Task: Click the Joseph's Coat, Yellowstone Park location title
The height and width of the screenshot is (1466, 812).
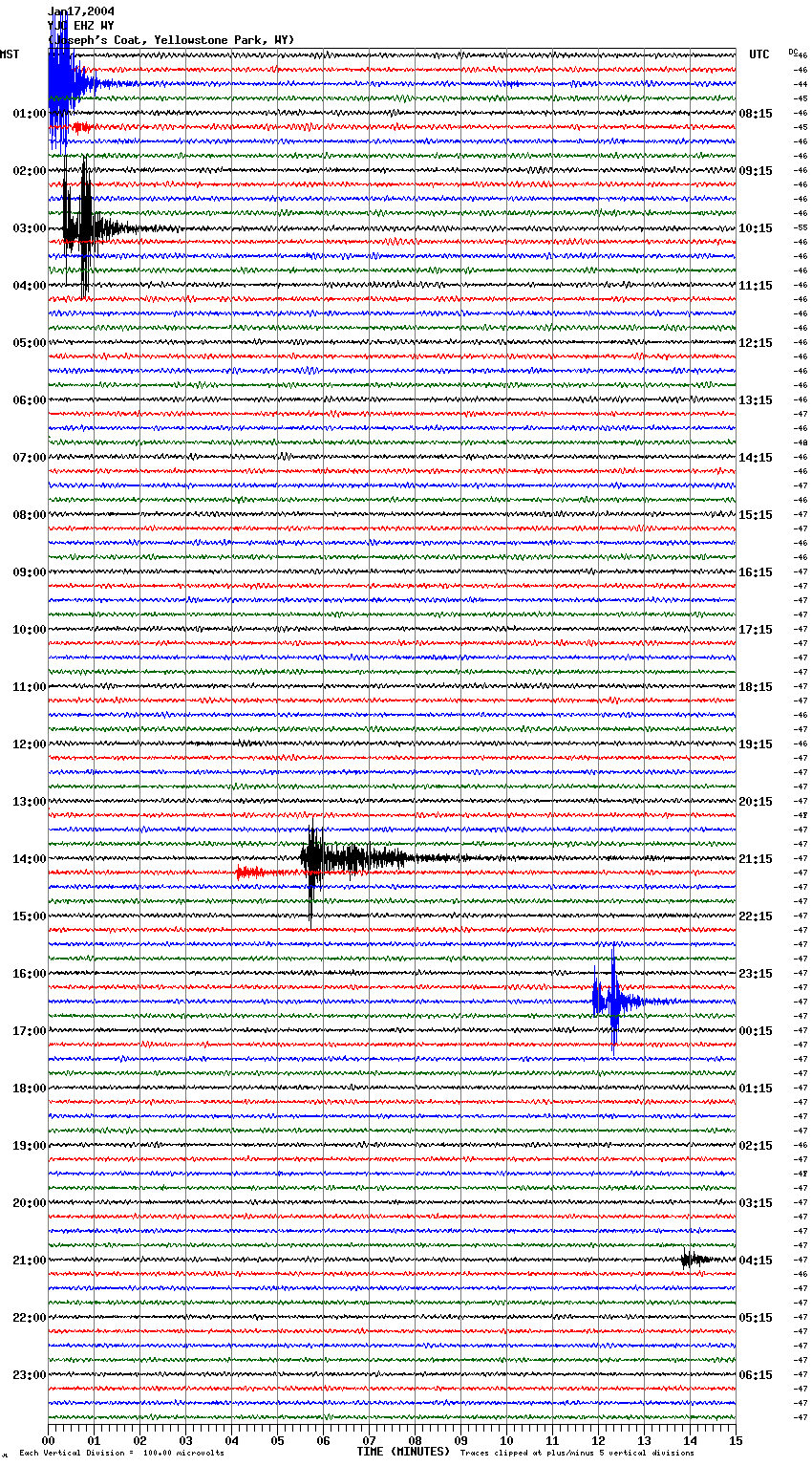Action: point(171,40)
